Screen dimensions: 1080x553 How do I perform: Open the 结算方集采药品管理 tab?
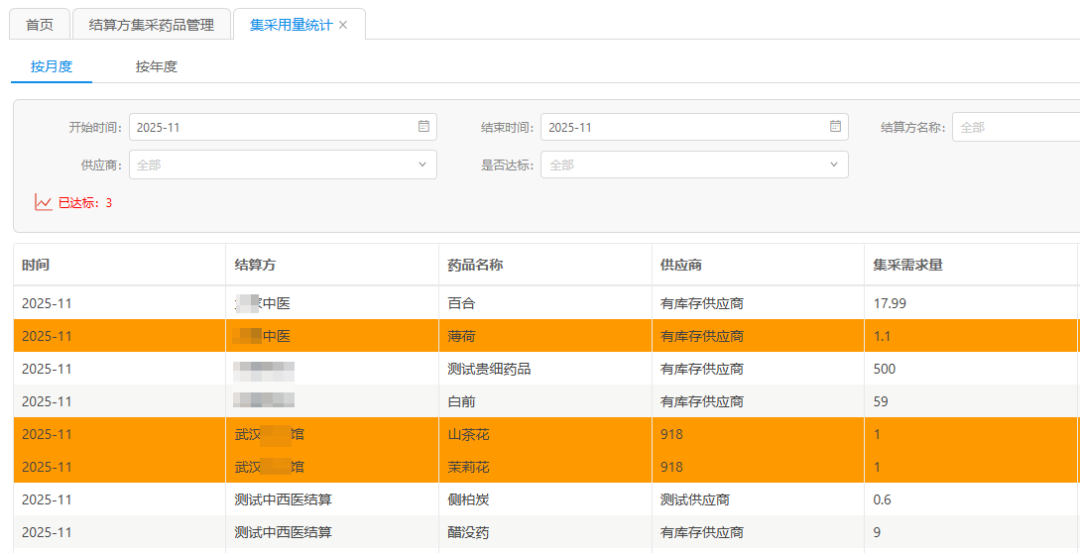click(151, 25)
